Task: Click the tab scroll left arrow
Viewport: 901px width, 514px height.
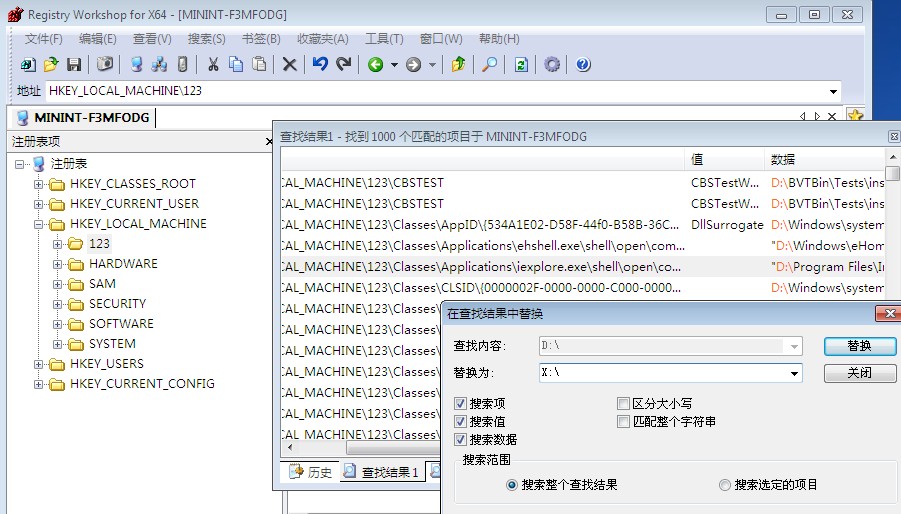Action: 803,116
